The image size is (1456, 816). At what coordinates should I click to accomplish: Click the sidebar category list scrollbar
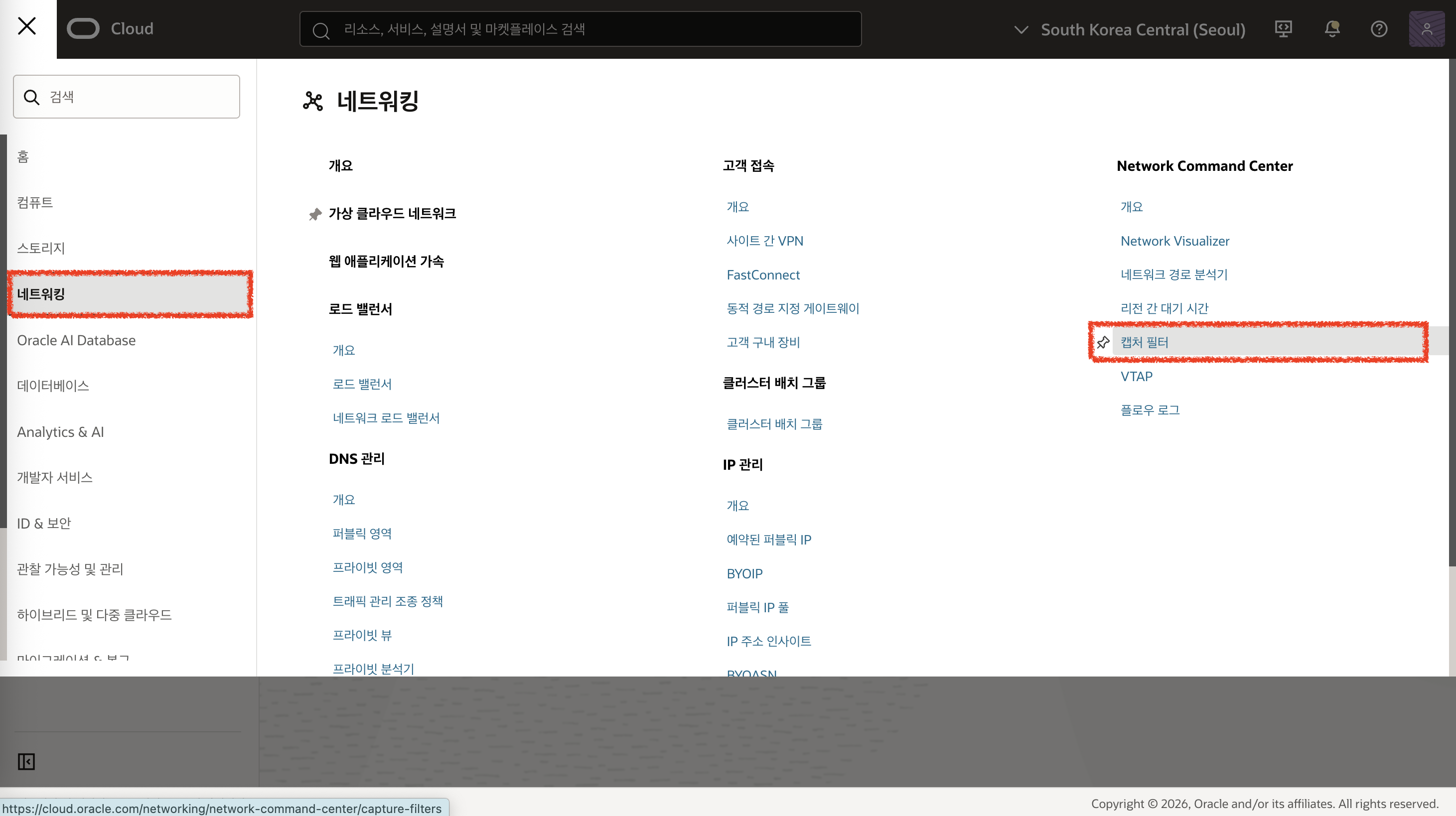pyautogui.click(x=3, y=331)
